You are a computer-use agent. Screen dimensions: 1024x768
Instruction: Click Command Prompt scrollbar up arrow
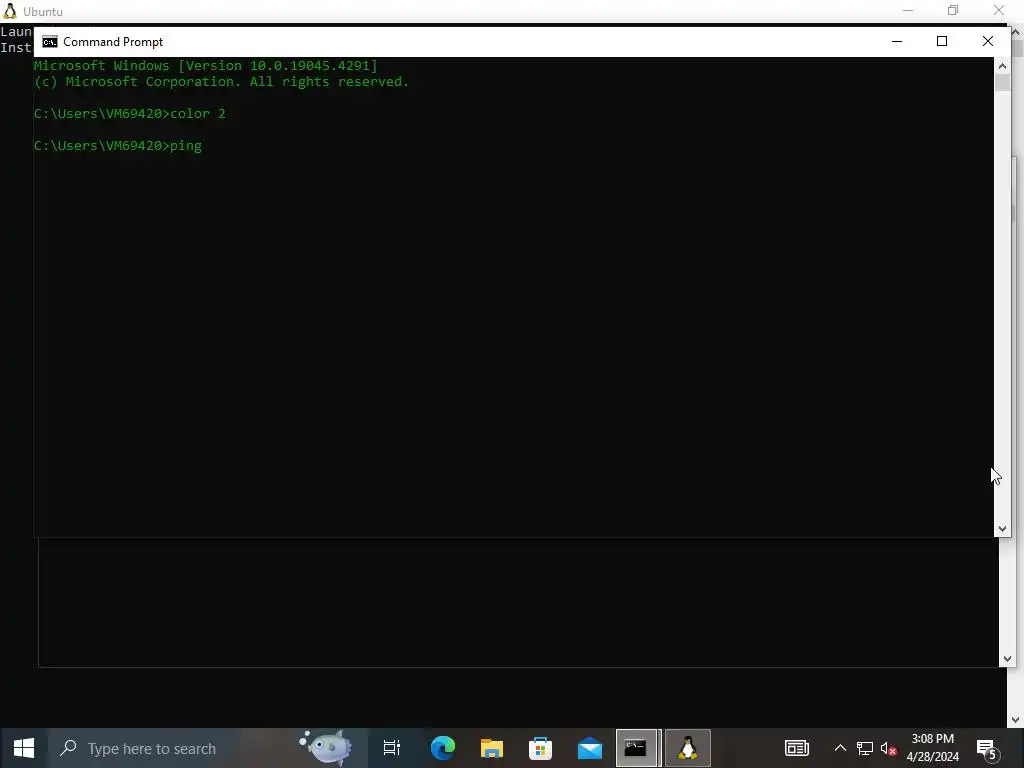(x=1002, y=65)
